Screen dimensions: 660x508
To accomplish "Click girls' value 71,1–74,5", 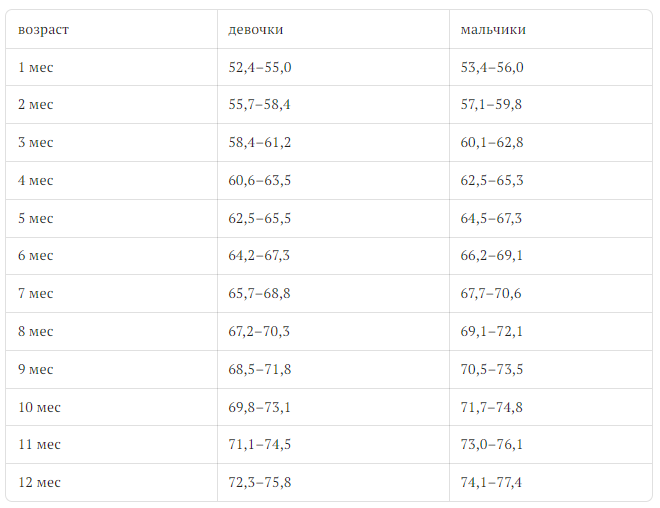I will pyautogui.click(x=259, y=445).
